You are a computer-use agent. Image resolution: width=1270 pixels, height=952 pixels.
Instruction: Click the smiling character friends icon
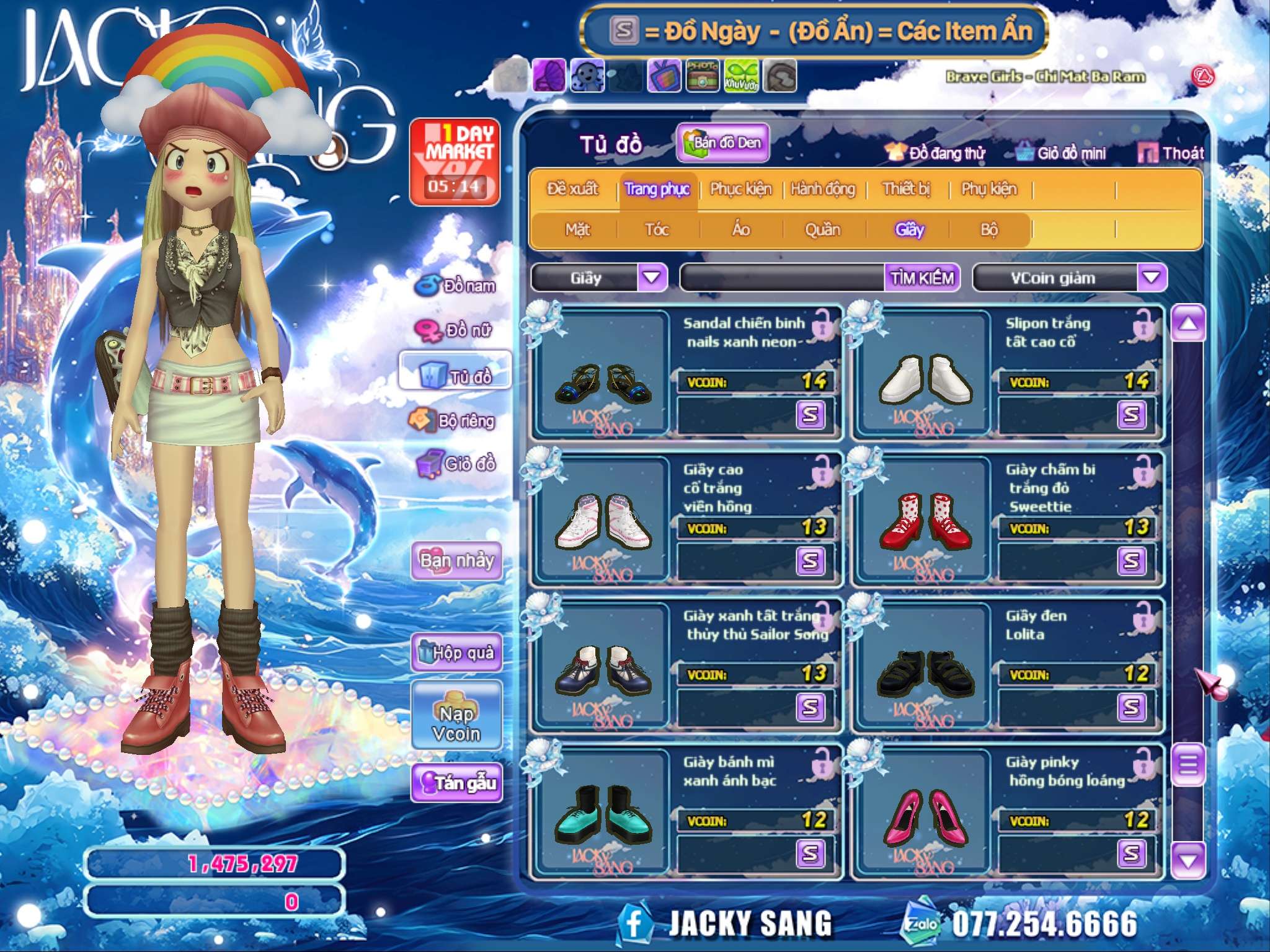587,76
